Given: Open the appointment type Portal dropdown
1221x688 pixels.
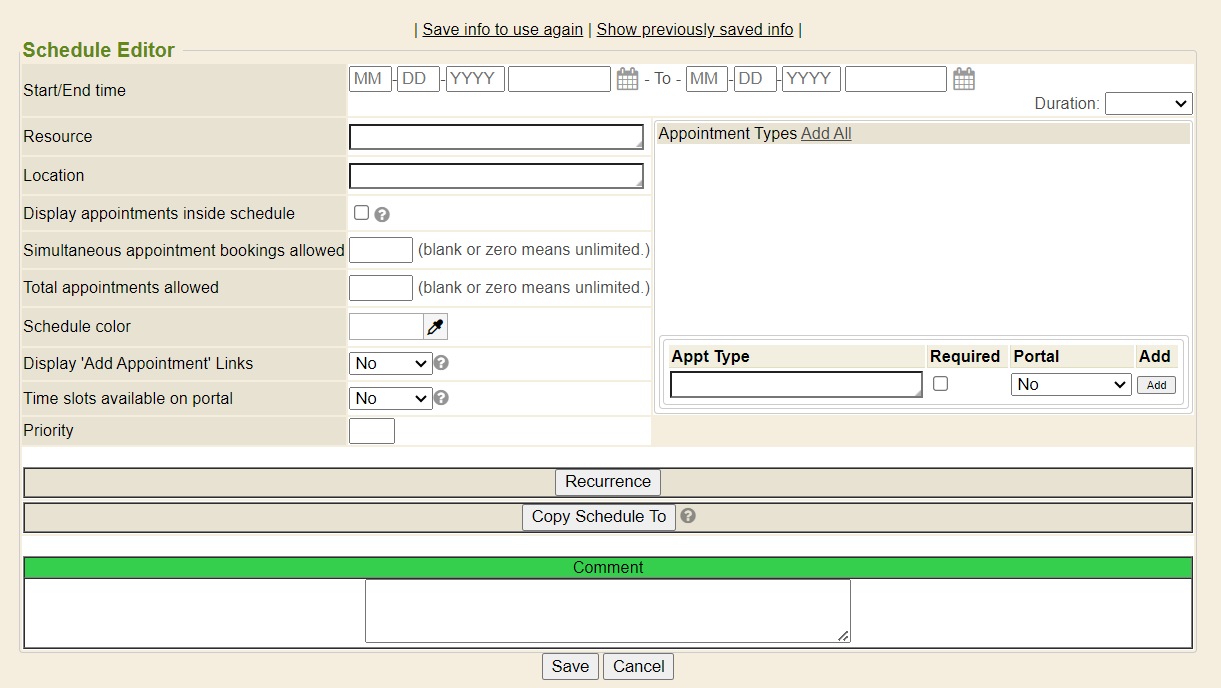Looking at the screenshot, I should point(1070,384).
